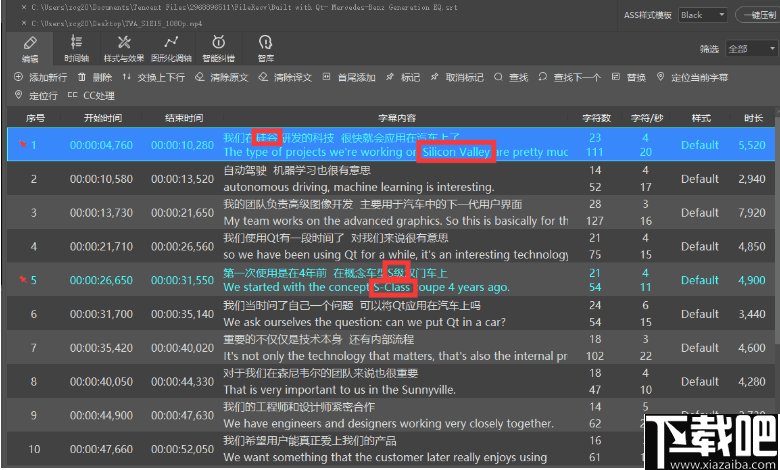This screenshot has width=780, height=470.
Task: Close the Generation EQ.srt file entry
Action: click(24, 7)
